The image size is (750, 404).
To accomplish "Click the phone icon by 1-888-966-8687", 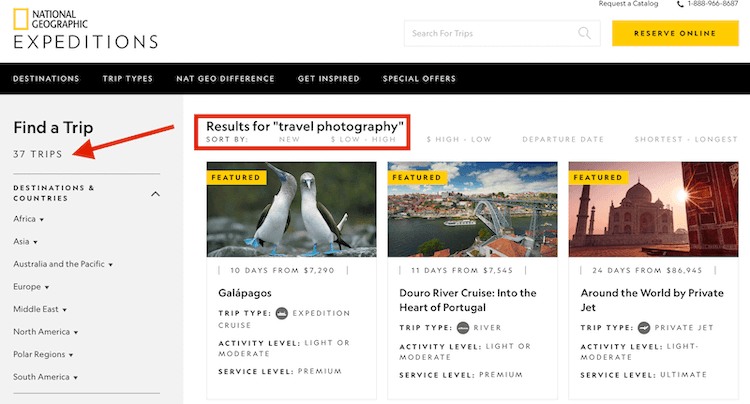I will click(681, 4).
